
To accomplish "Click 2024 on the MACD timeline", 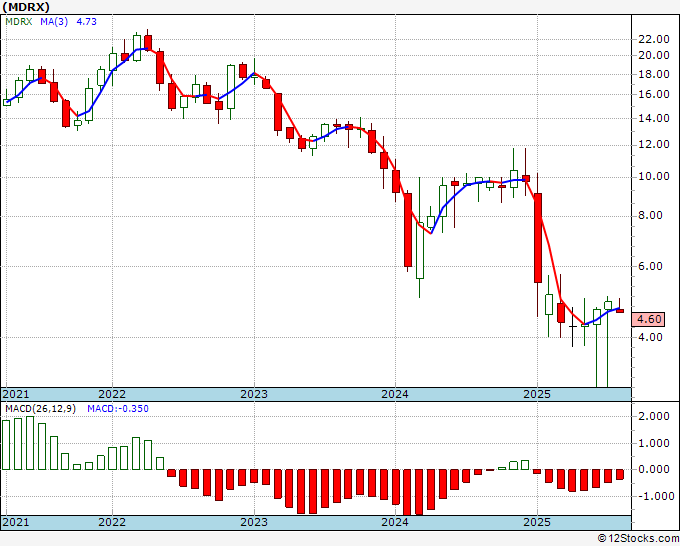I will tap(395, 522).
